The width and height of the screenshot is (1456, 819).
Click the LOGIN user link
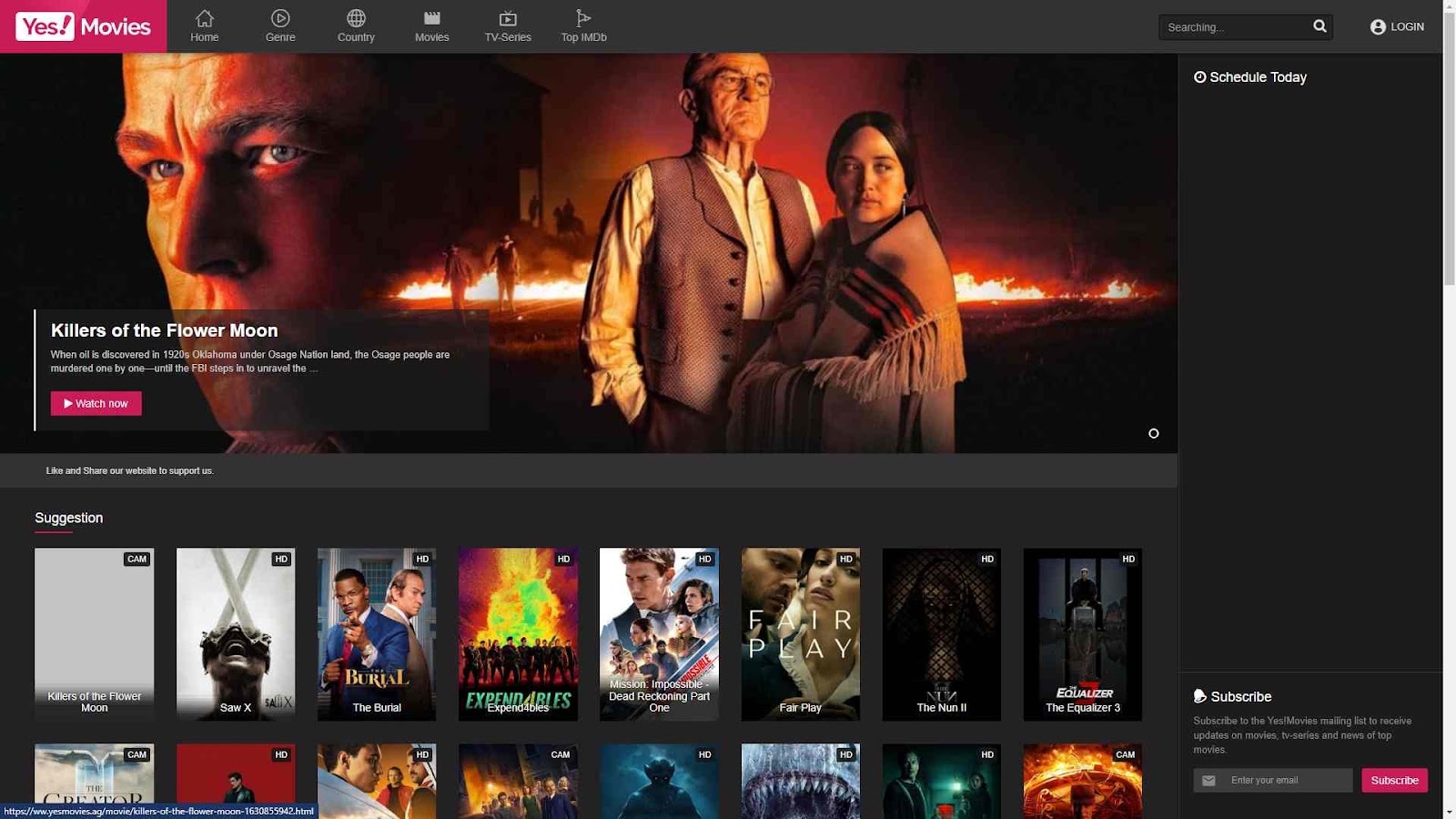(x=1397, y=27)
